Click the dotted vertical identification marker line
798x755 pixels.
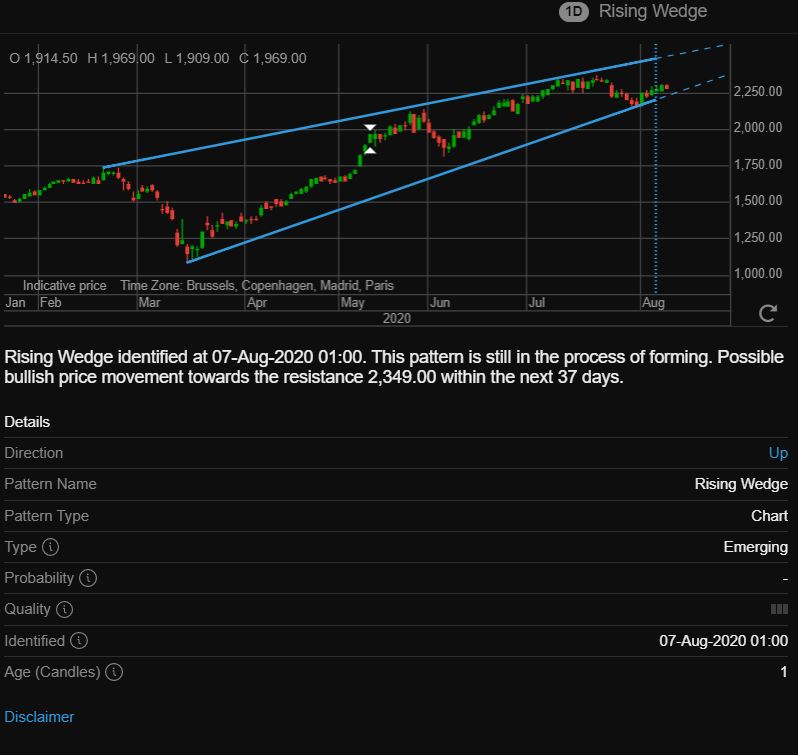656,204
